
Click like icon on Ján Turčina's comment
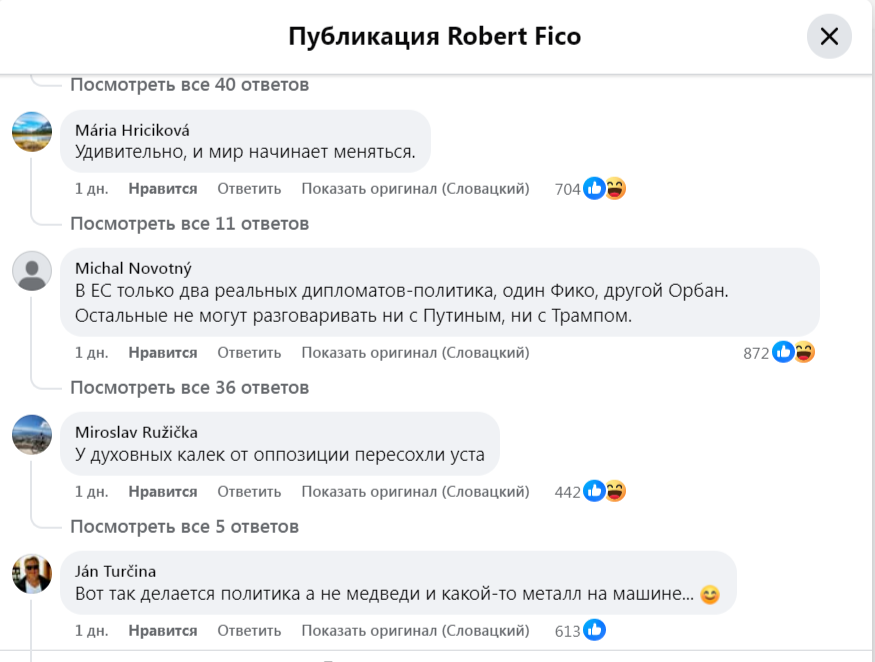[594, 630]
